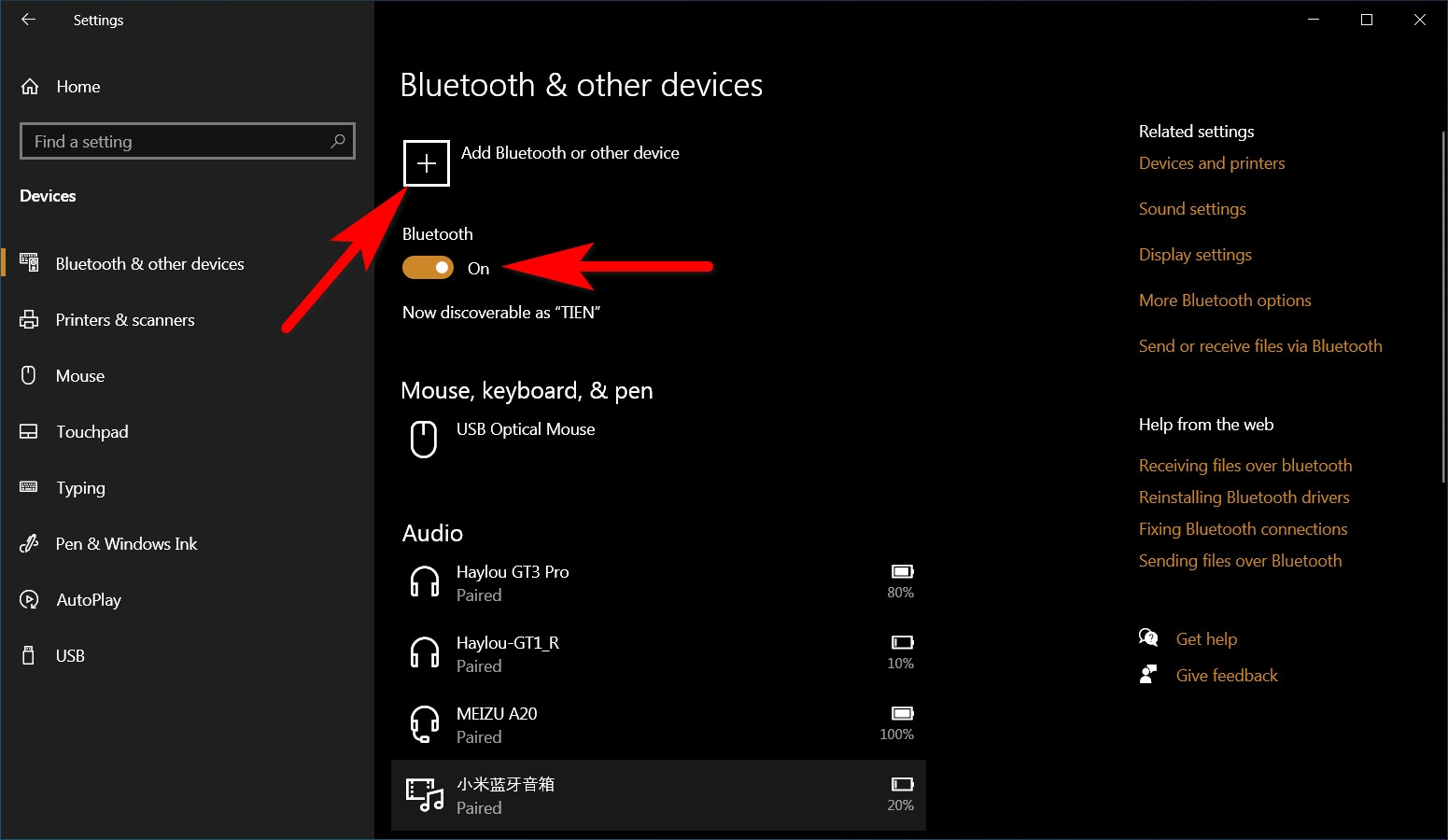Click Send or receive files via Bluetooth
Image resolution: width=1448 pixels, height=840 pixels.
[1259, 345]
